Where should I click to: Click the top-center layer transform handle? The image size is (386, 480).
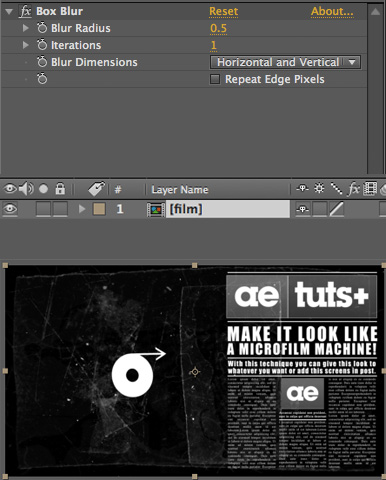[x=194, y=265]
